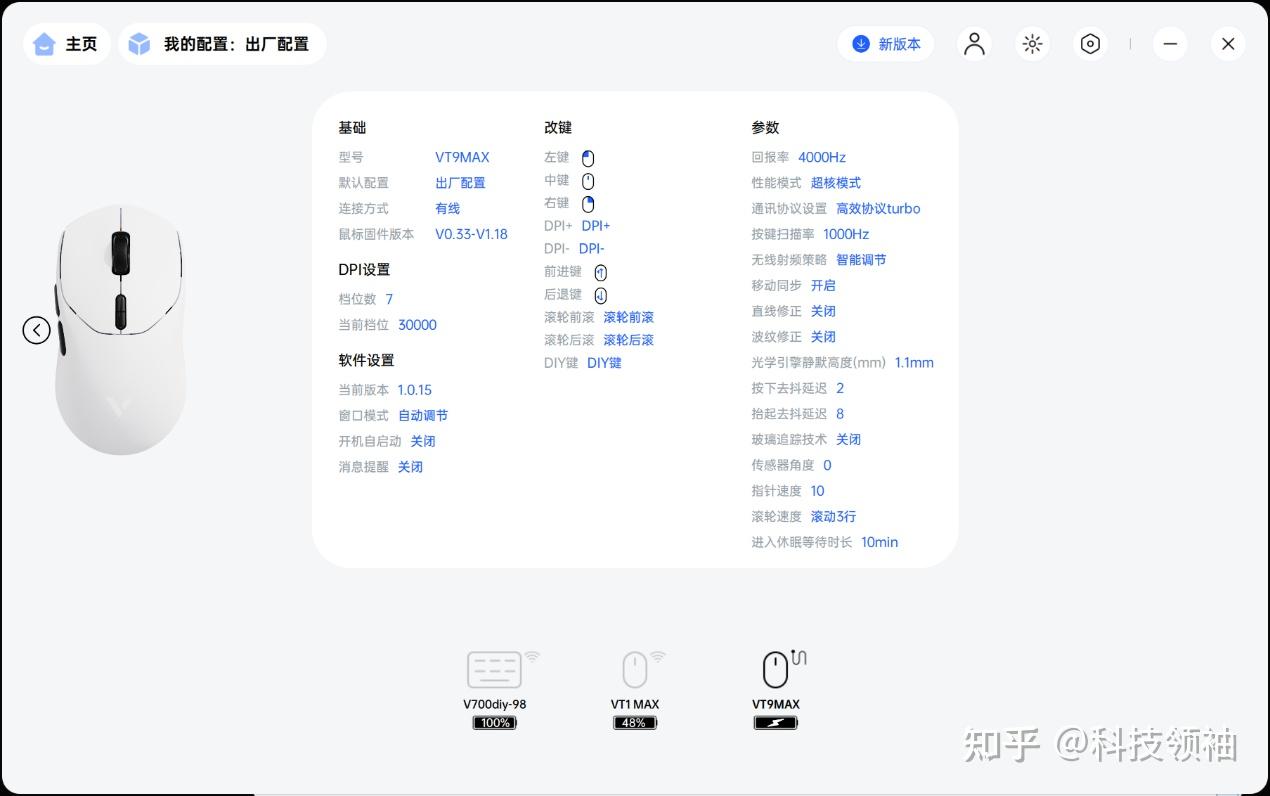
Task: Click the 新版本 update button
Action: pyautogui.click(x=886, y=44)
